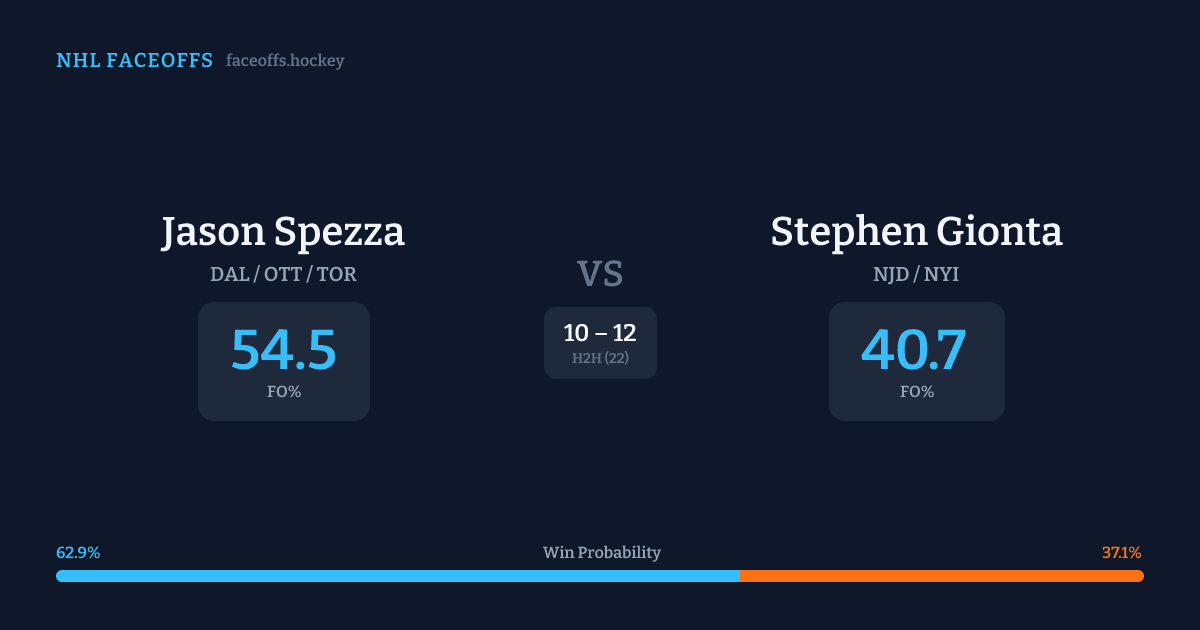The height and width of the screenshot is (630, 1200).
Task: Select the Stephen Gionta player name
Action: pyautogui.click(x=916, y=232)
